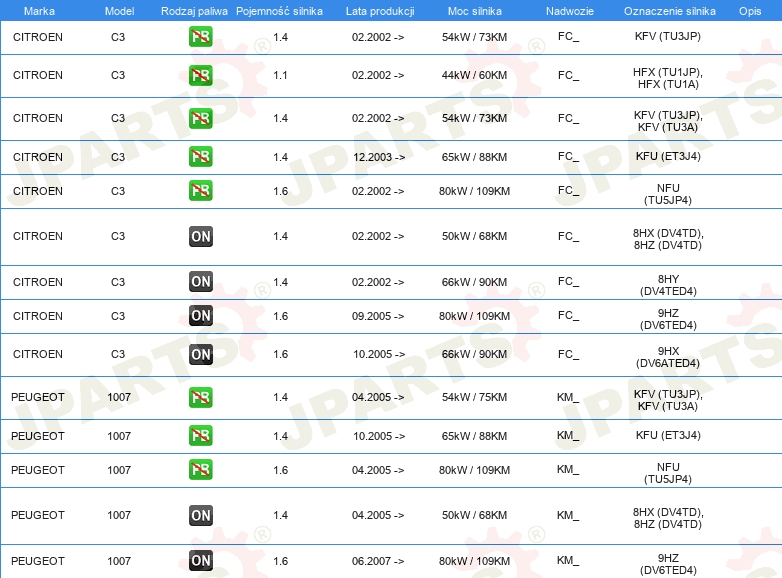The width and height of the screenshot is (782, 578).
Task: Select the 54kW / 75KM power cell
Action: point(474,397)
